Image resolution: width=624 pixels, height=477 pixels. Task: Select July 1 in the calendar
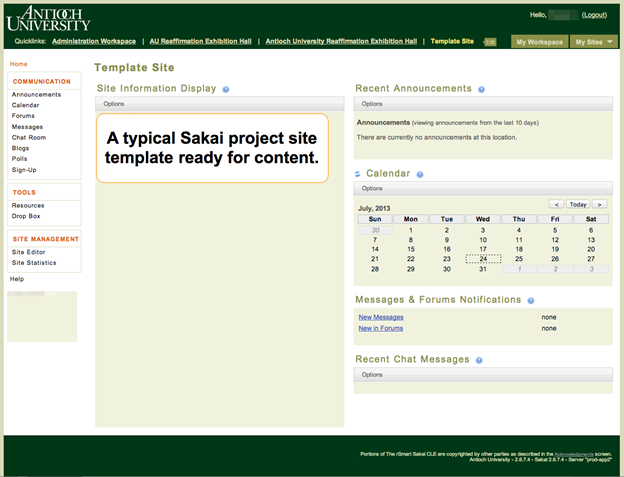(411, 230)
